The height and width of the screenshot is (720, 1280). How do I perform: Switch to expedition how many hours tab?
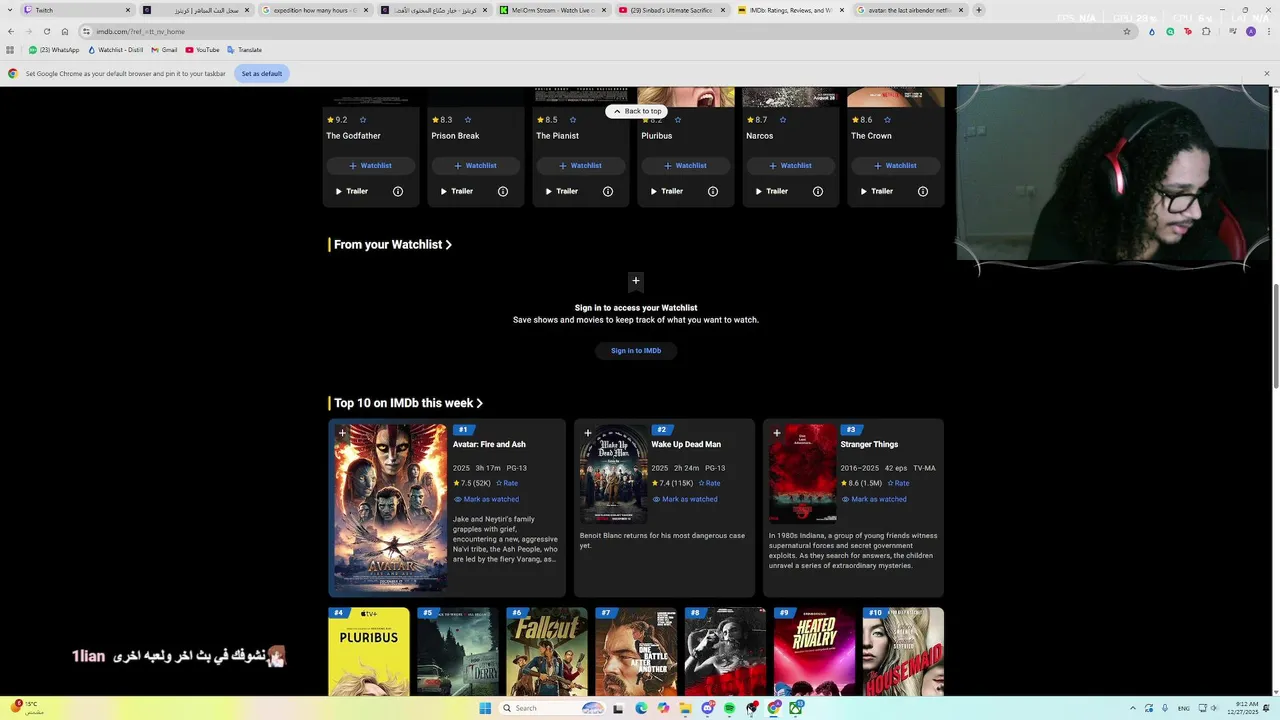315,10
